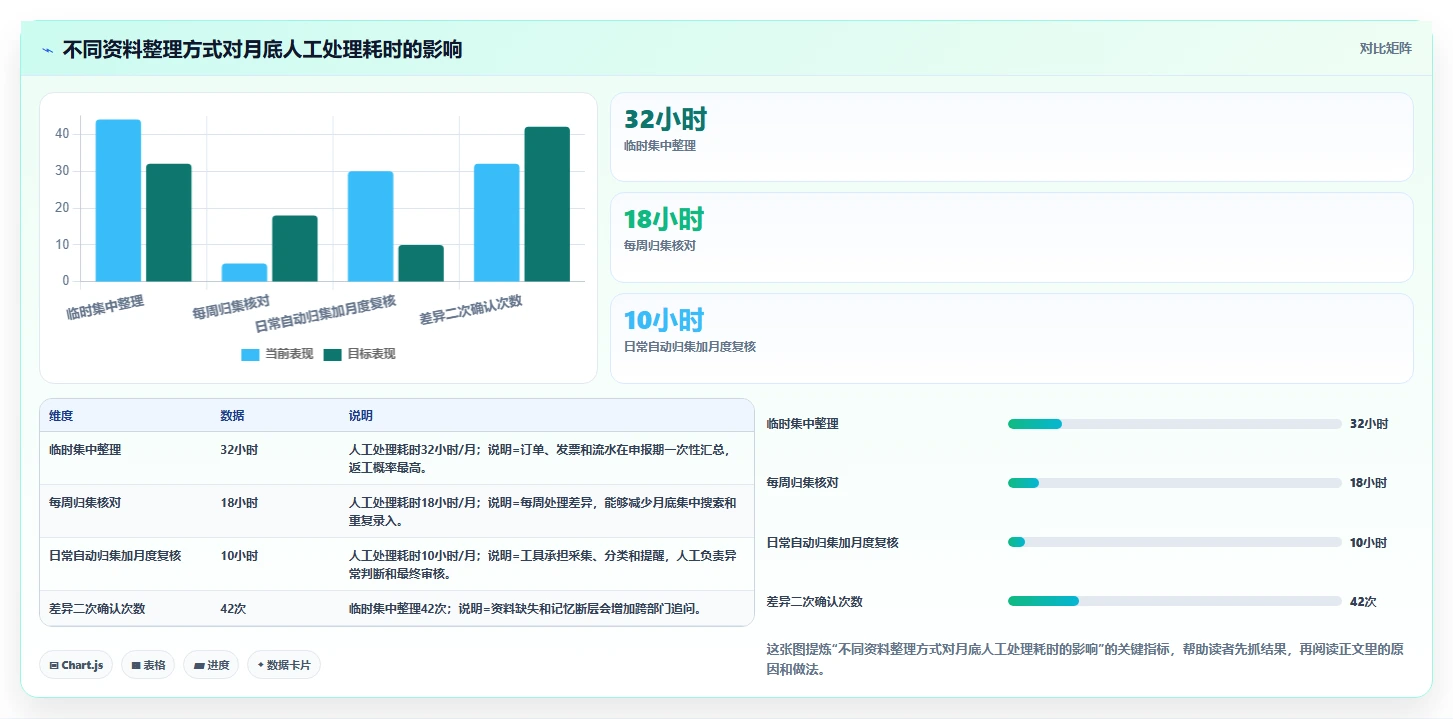The image size is (1453, 719).
Task: Click the 差异二次确认次数 progress bar
Action: pyautogui.click(x=1174, y=601)
